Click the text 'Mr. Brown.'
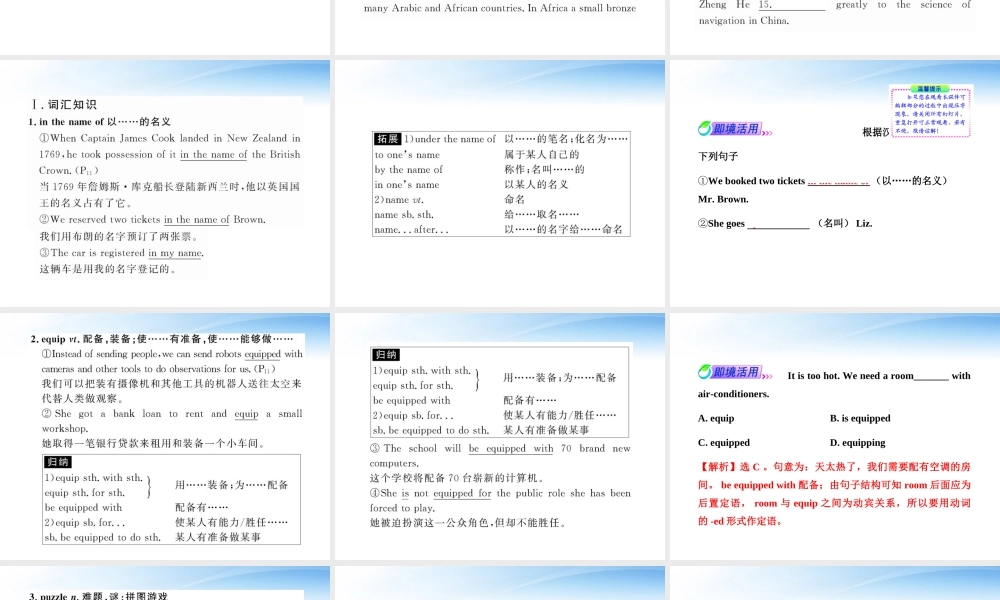Viewport: 1000px width, 600px height. click(723, 199)
